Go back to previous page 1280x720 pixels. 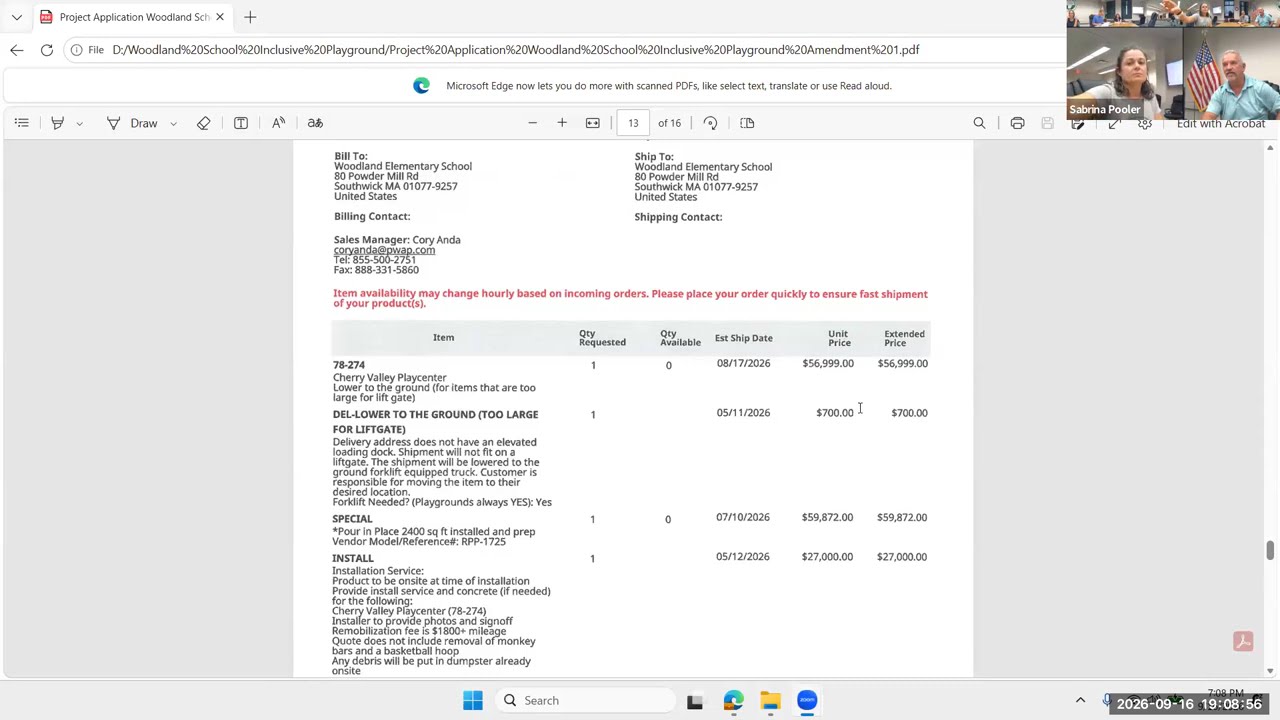[x=17, y=50]
